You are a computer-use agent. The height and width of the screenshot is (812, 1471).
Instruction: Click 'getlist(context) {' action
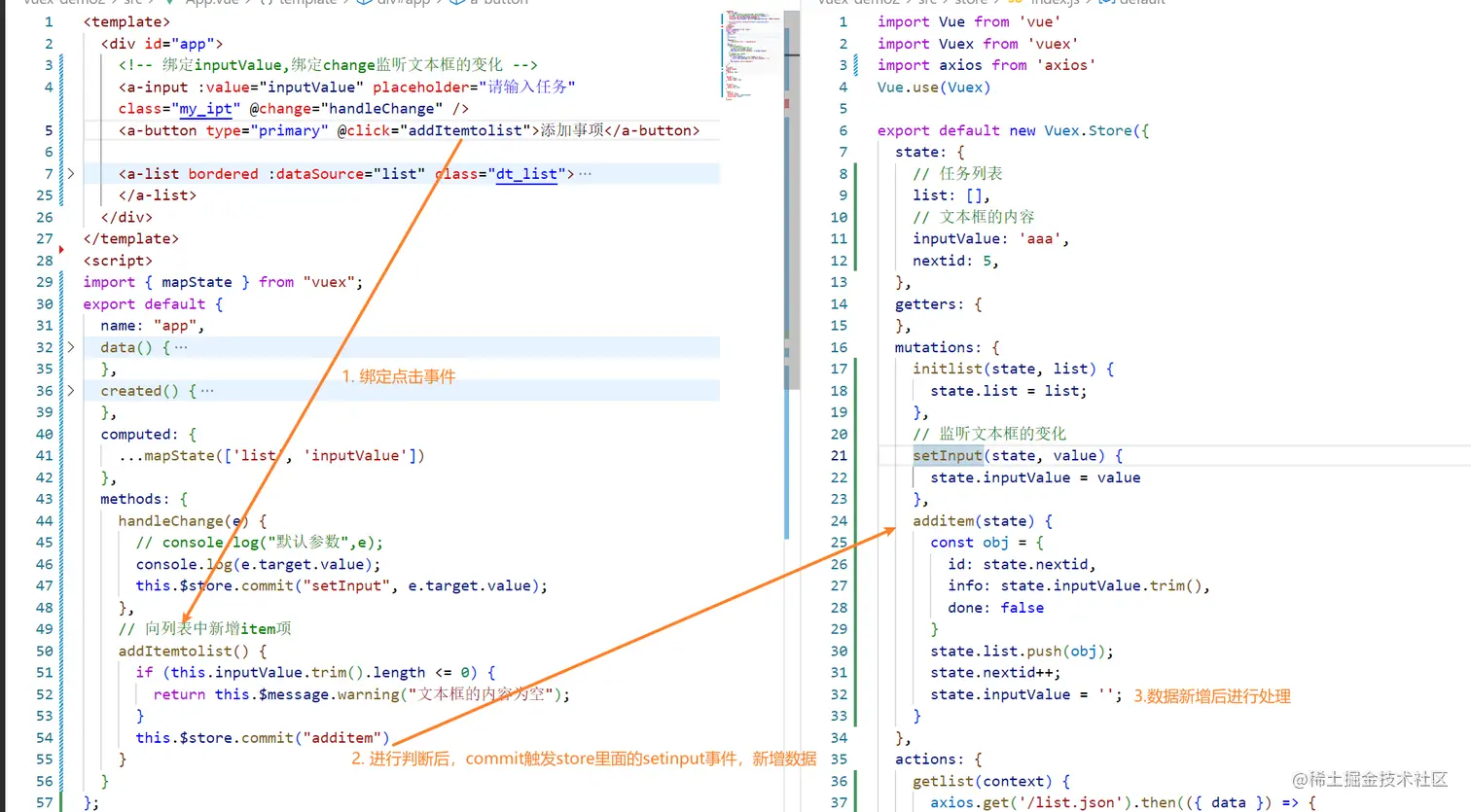click(991, 781)
